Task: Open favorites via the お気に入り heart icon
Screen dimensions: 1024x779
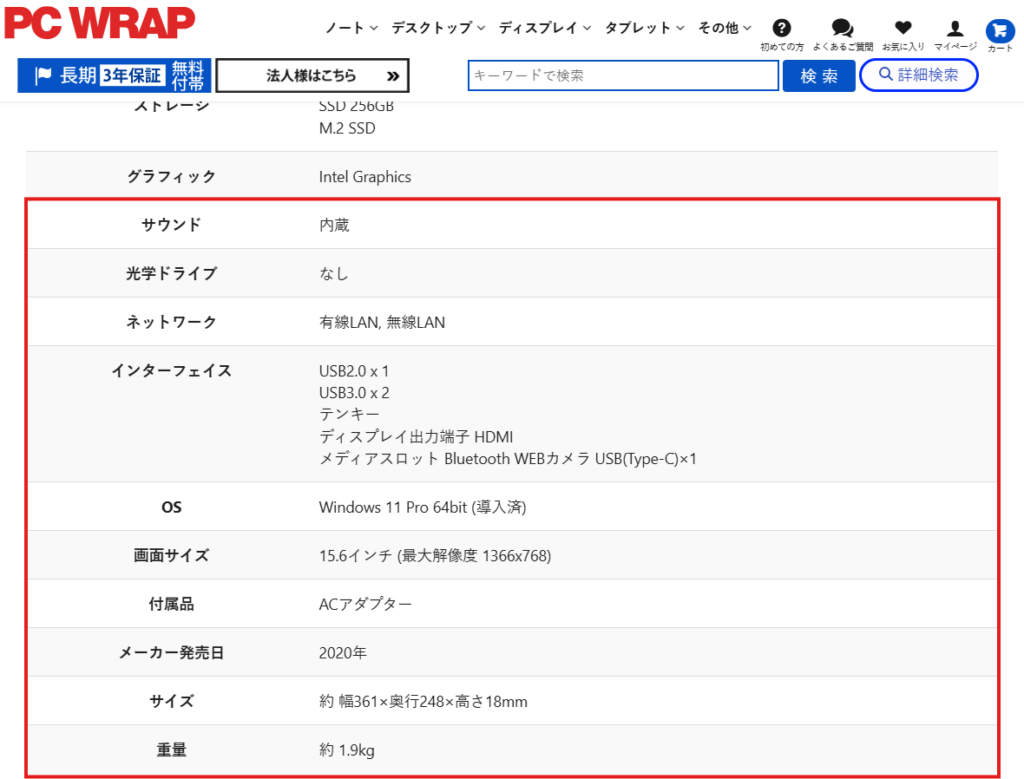Action: pyautogui.click(x=903, y=29)
